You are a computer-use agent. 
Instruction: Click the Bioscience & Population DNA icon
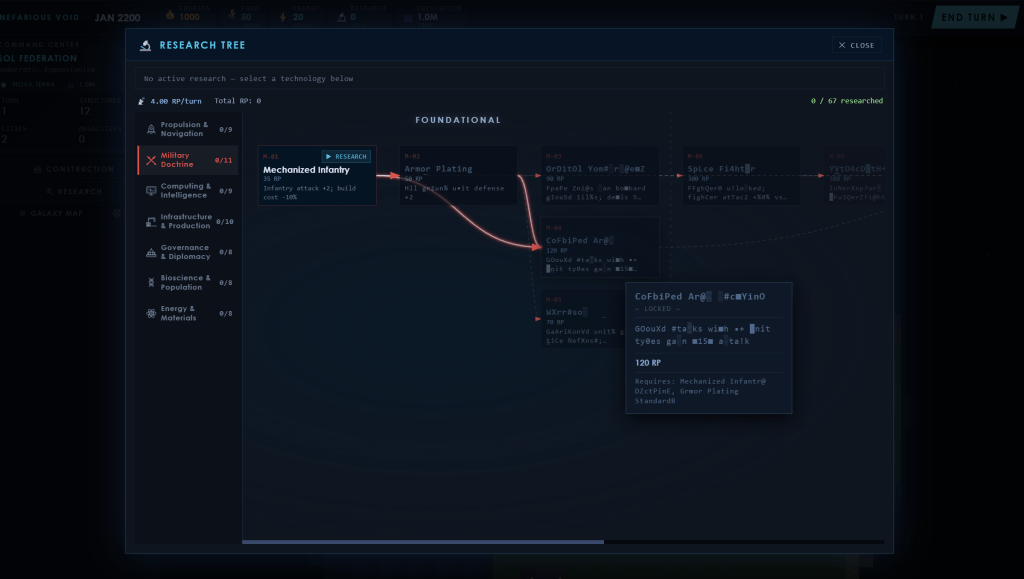point(151,282)
